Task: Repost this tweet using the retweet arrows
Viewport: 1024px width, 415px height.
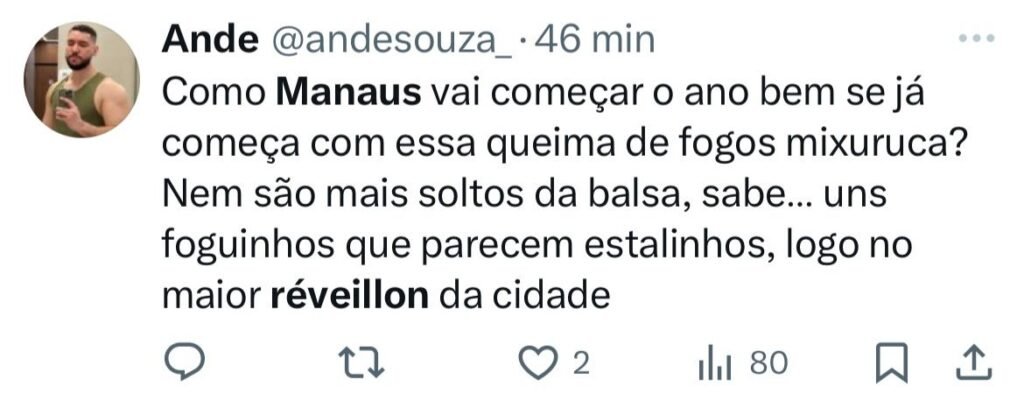Action: point(361,363)
